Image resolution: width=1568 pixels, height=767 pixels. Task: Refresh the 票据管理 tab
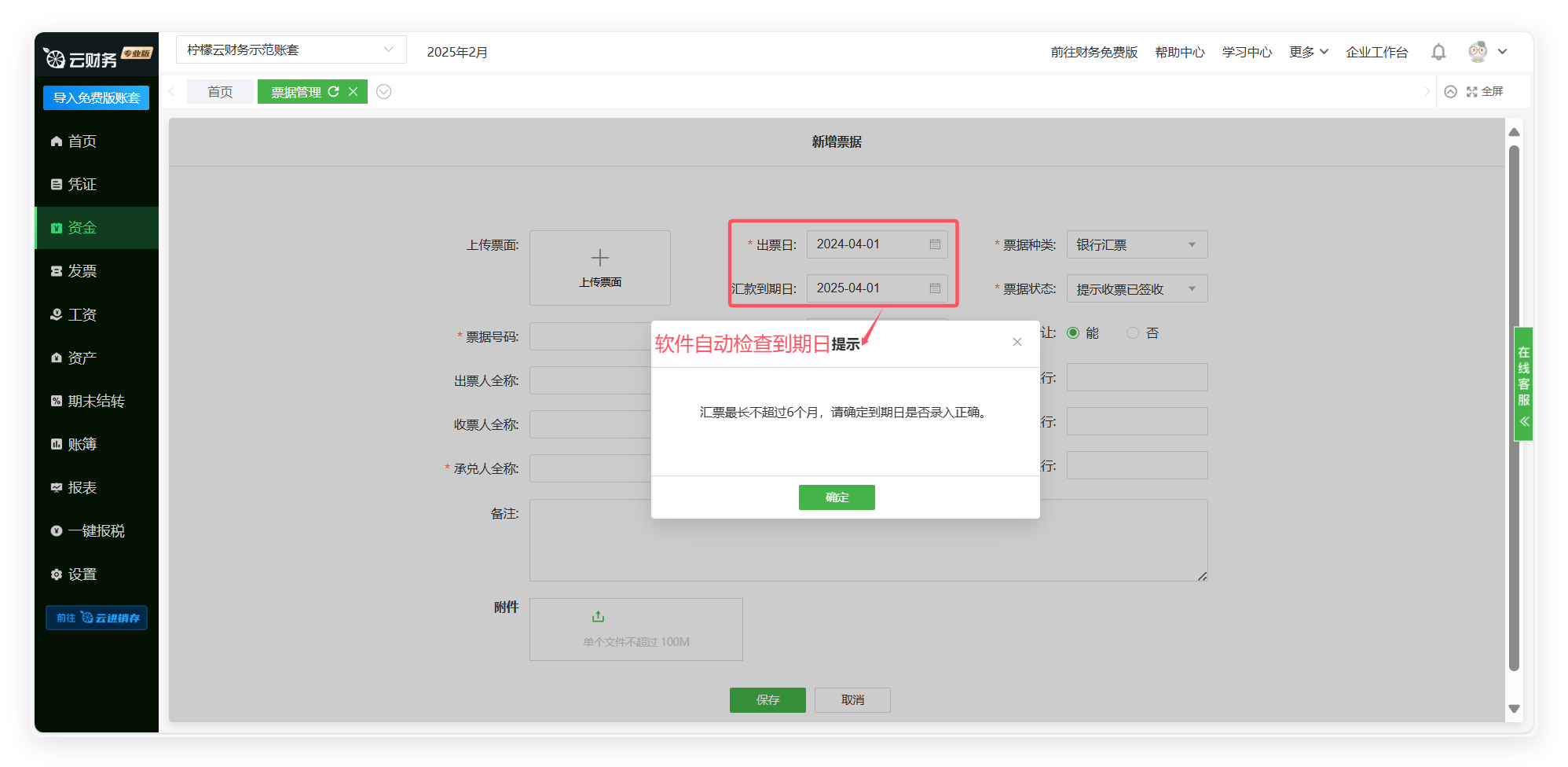[x=333, y=92]
